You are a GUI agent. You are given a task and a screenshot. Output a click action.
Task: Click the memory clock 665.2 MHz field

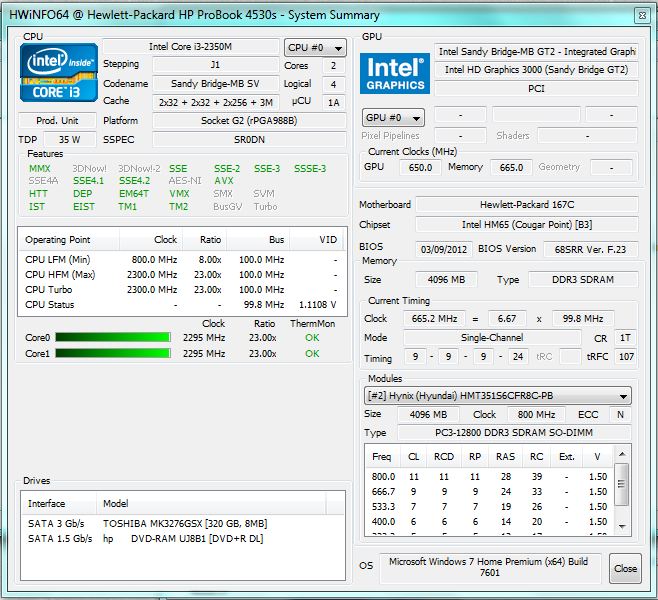tap(434, 319)
